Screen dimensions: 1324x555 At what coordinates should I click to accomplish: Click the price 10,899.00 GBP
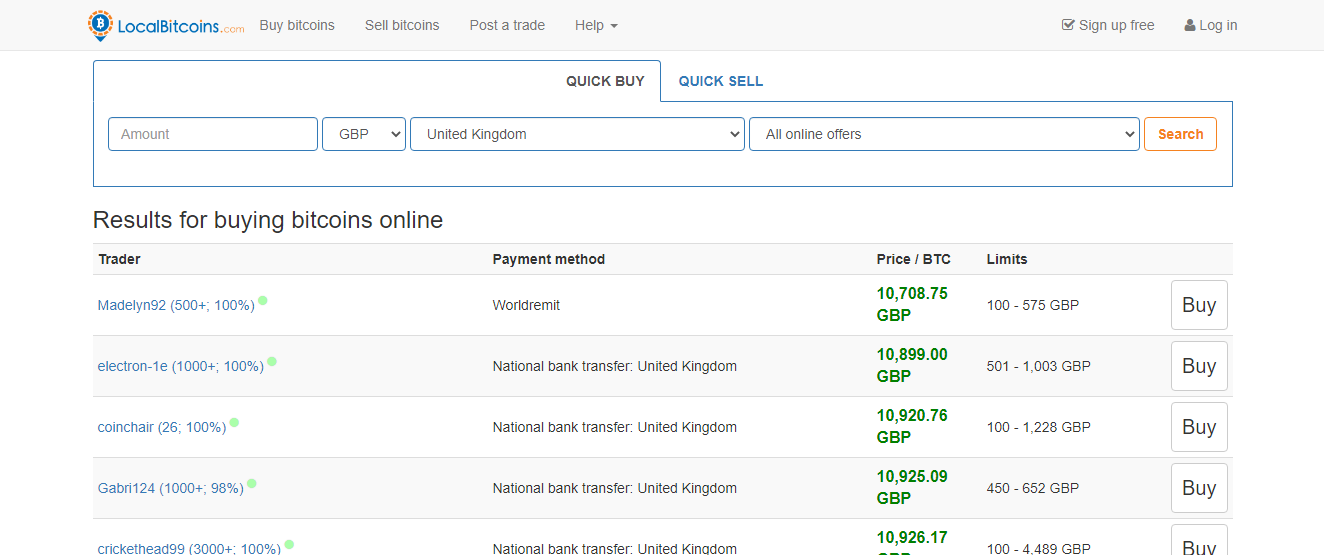tap(912, 365)
